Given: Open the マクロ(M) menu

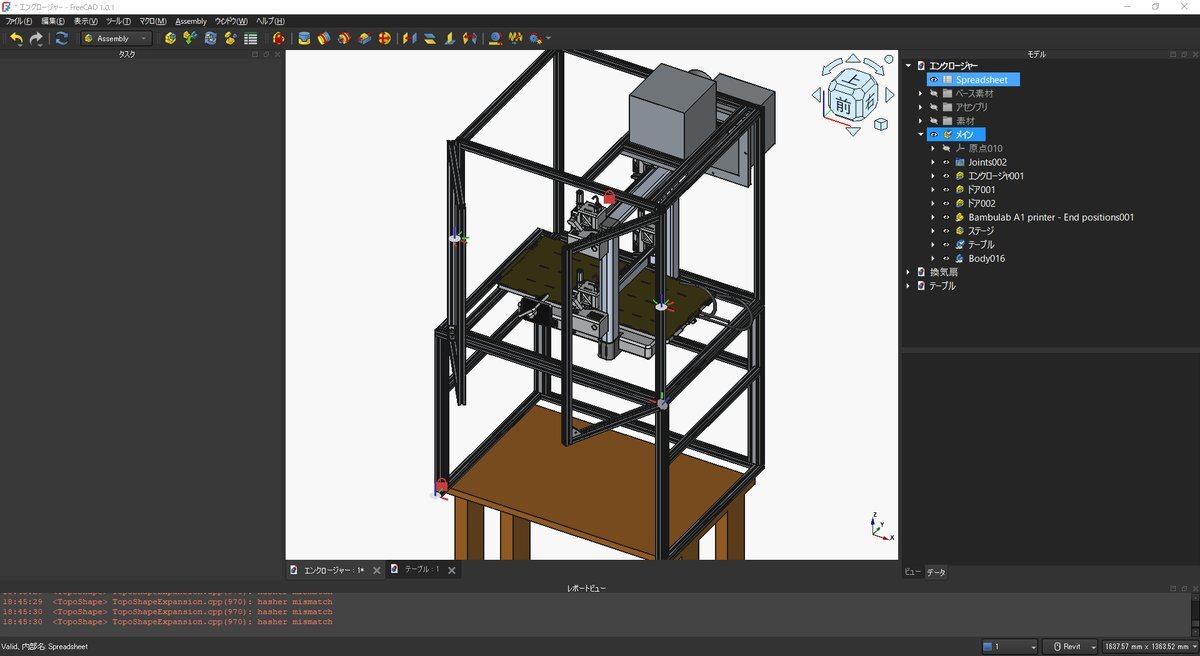Looking at the screenshot, I should click(153, 21).
